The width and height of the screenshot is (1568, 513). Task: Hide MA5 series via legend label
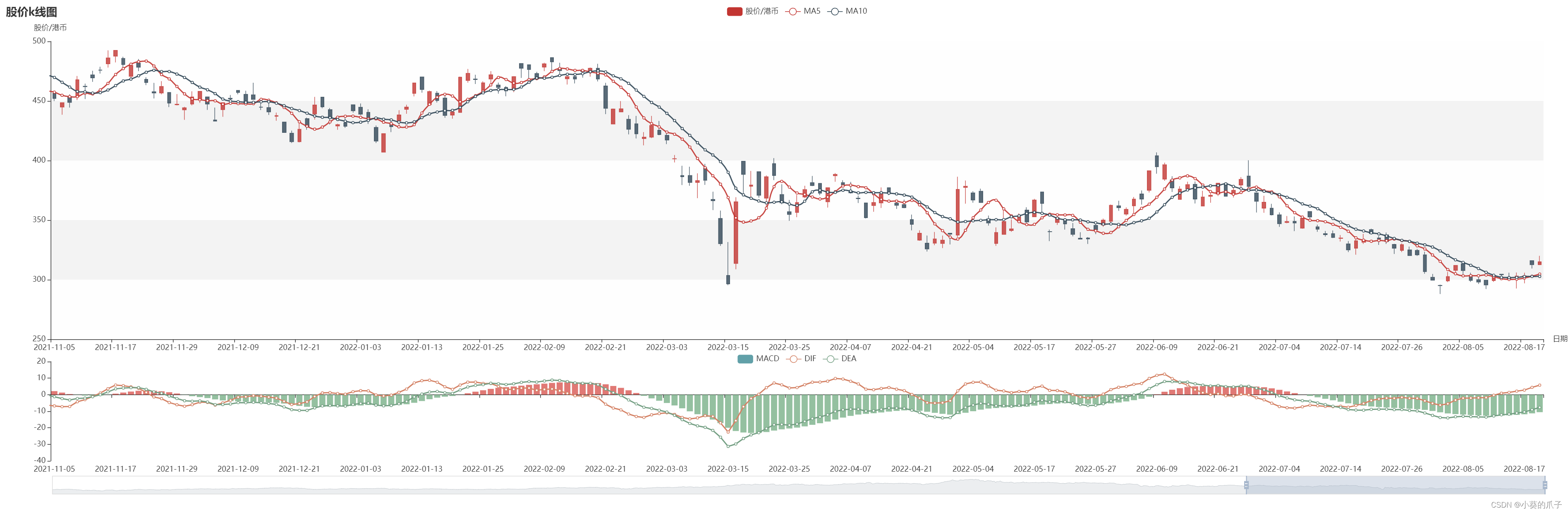point(812,11)
